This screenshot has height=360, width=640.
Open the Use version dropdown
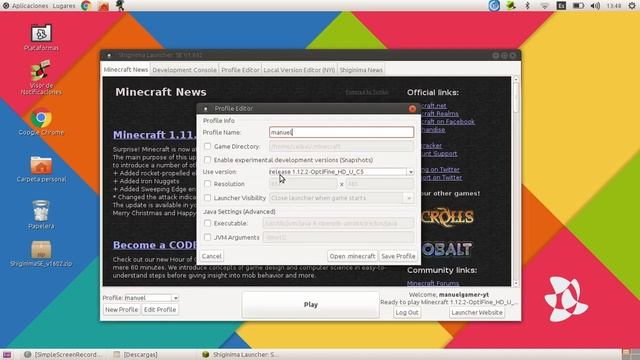pos(341,172)
